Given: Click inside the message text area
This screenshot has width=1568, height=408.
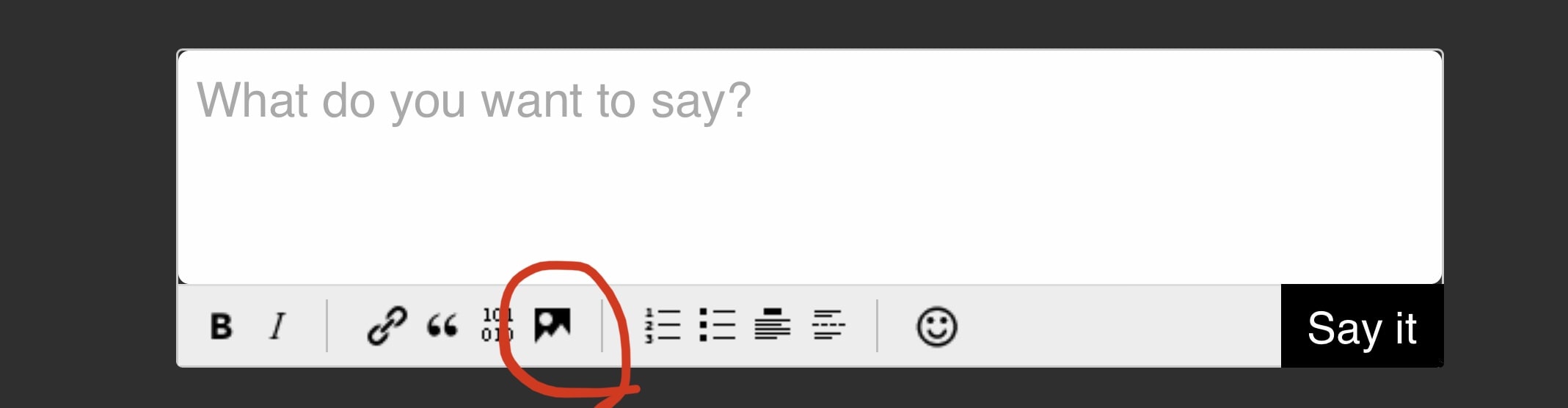Looking at the screenshot, I should [x=810, y=167].
